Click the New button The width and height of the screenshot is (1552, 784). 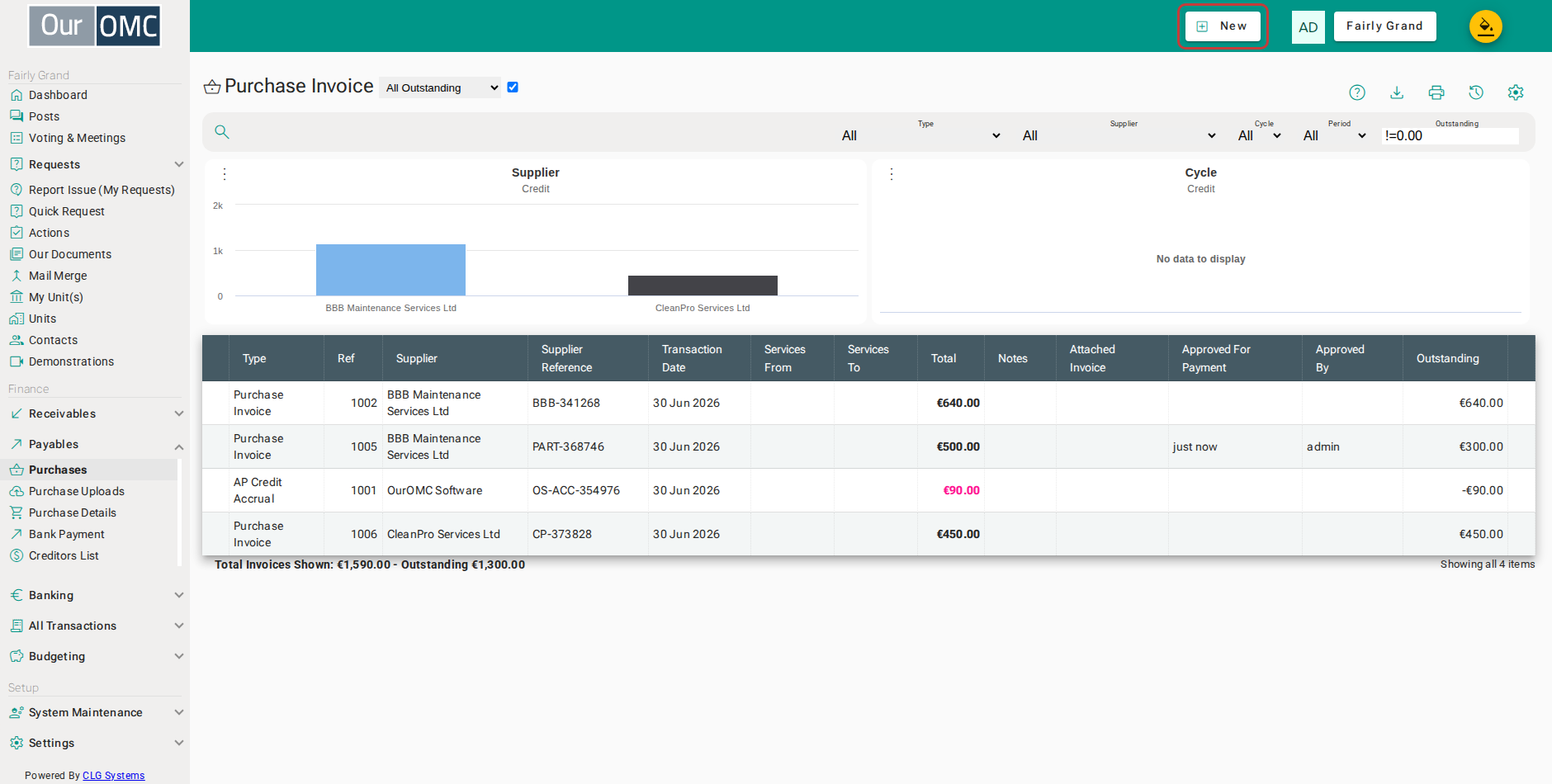[1223, 26]
